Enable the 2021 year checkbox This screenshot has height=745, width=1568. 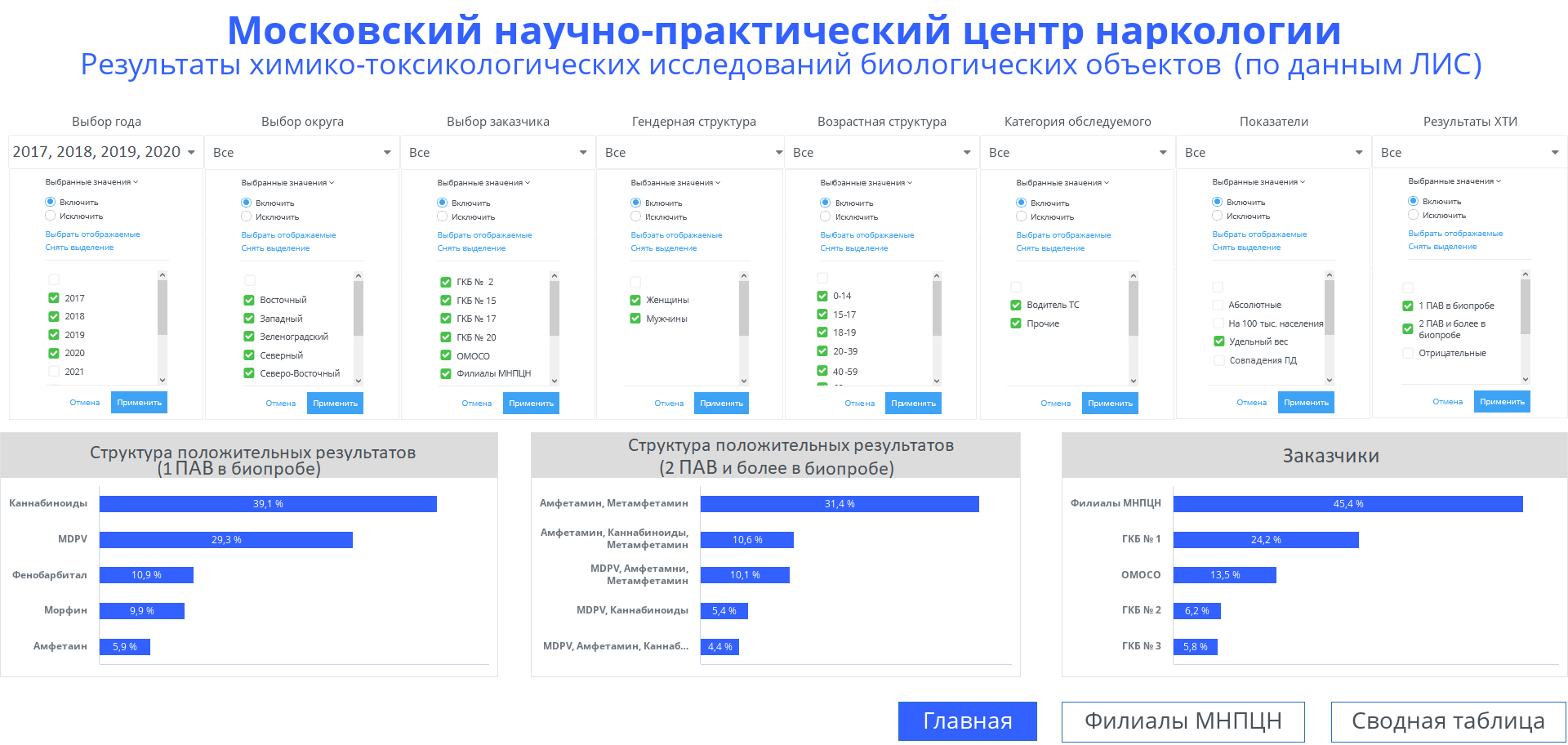(54, 372)
